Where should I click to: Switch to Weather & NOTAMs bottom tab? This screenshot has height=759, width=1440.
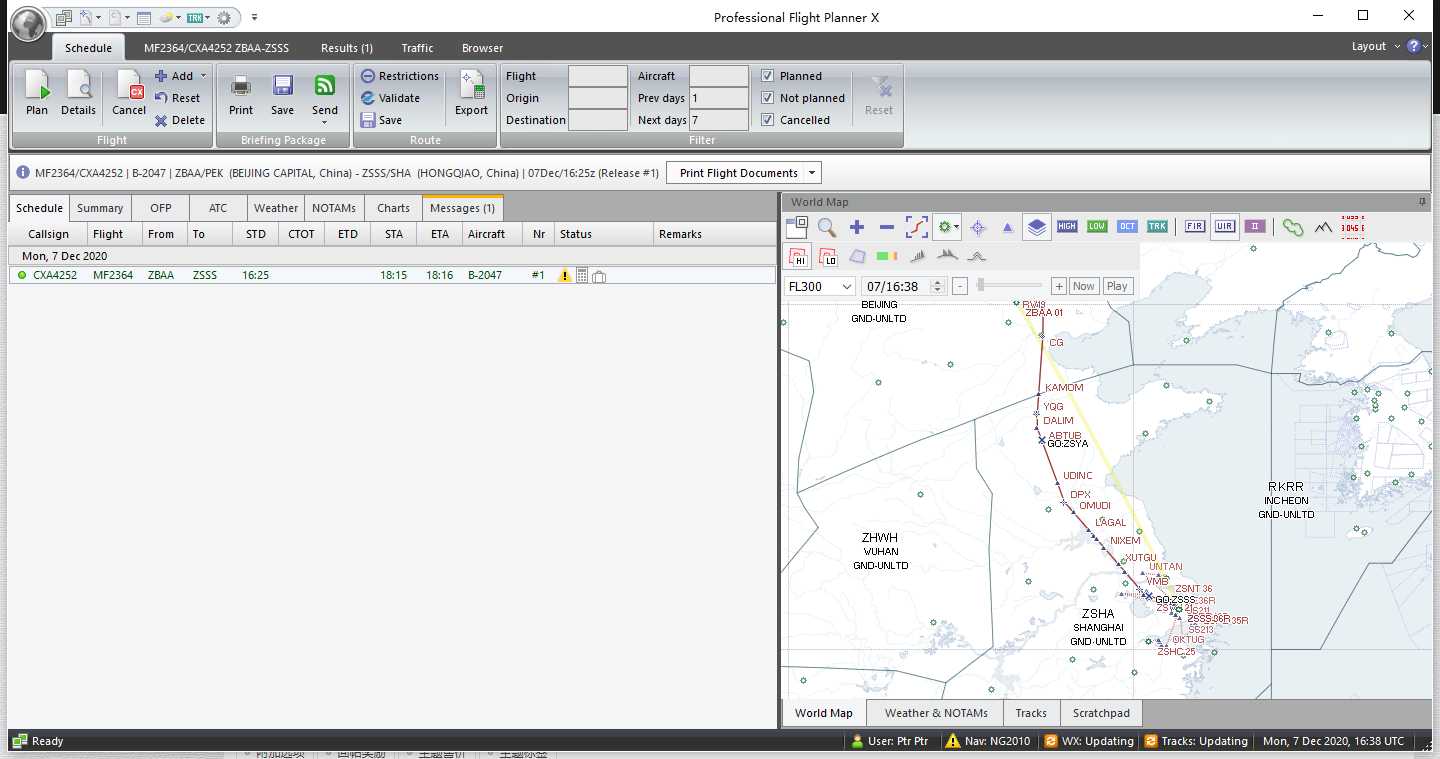[x=936, y=713]
